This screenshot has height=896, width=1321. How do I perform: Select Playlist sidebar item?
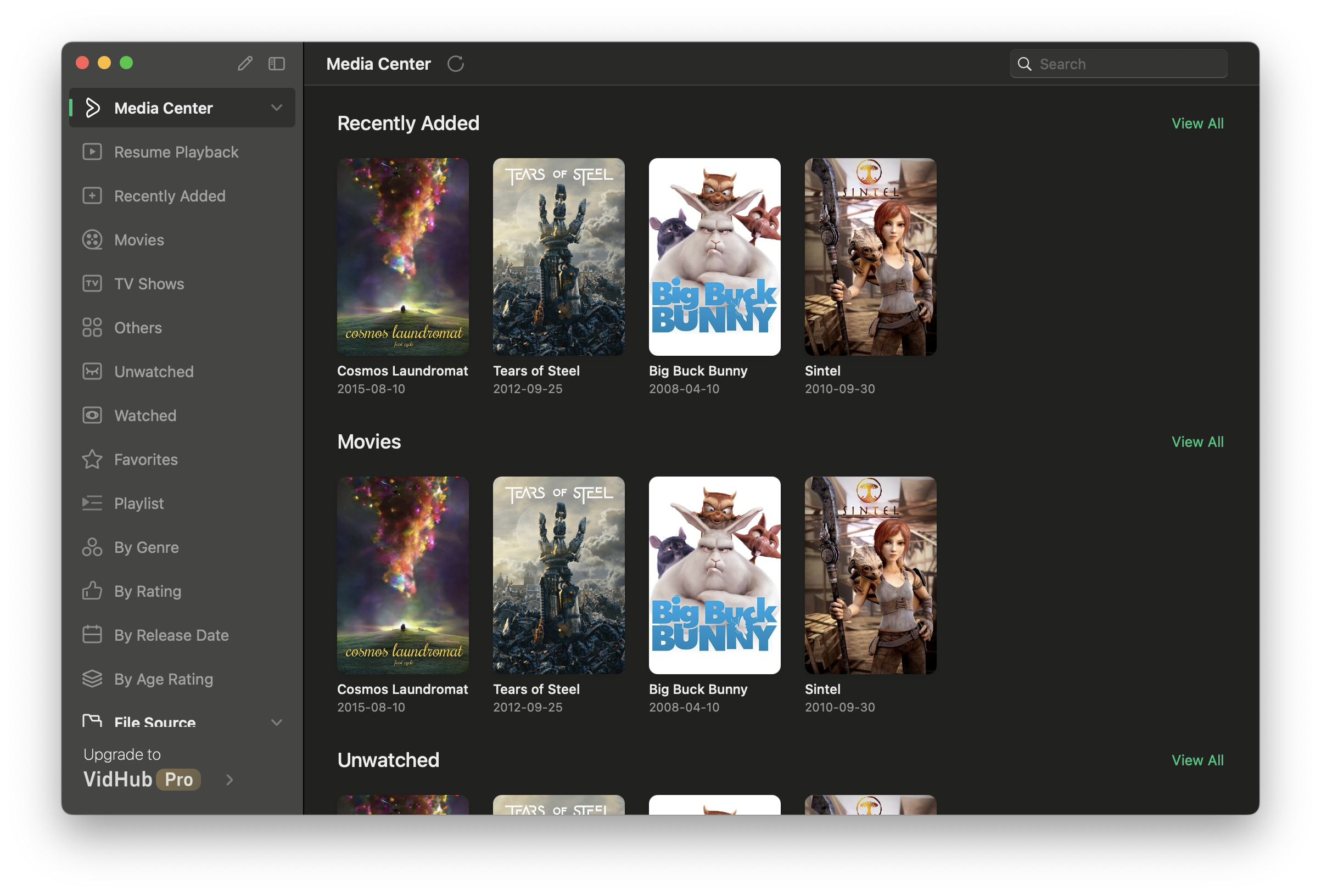click(182, 503)
